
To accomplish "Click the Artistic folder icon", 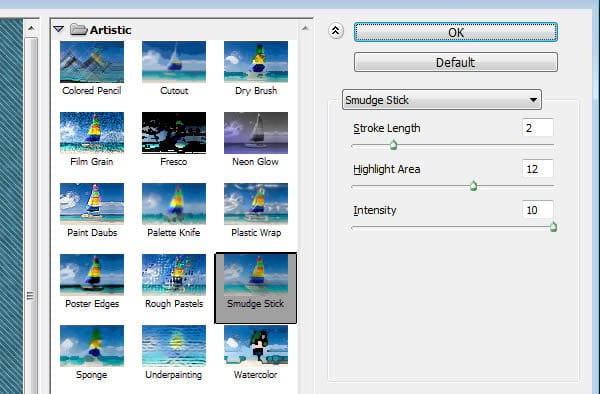I will click(x=79, y=29).
